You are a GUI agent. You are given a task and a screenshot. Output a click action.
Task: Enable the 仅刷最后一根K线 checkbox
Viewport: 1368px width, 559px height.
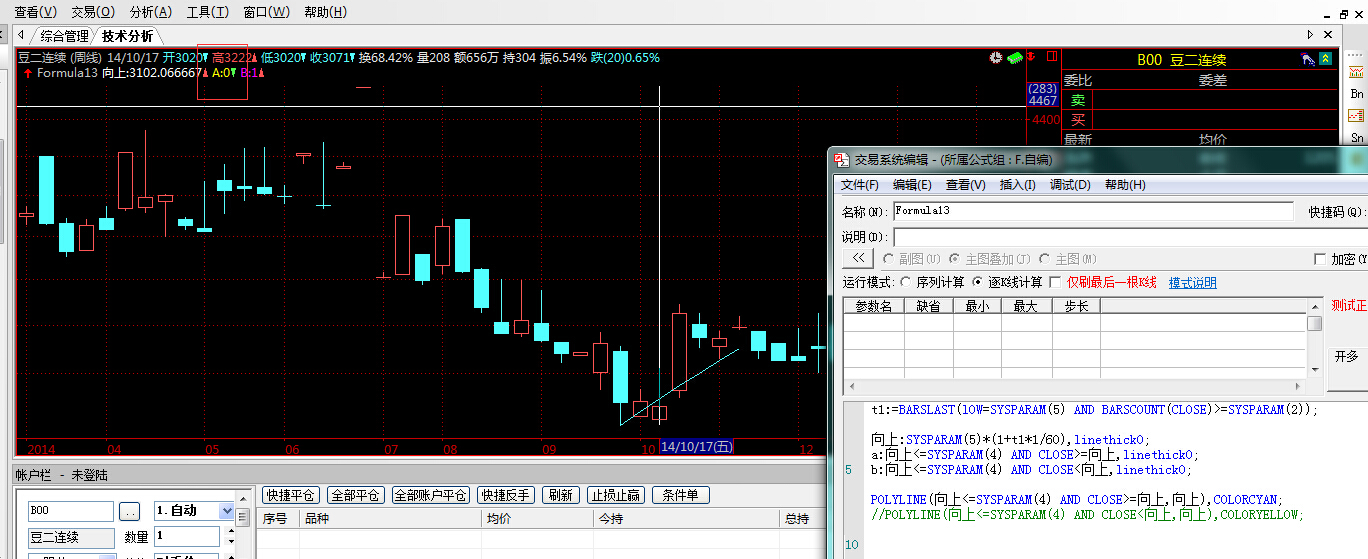pos(1055,283)
